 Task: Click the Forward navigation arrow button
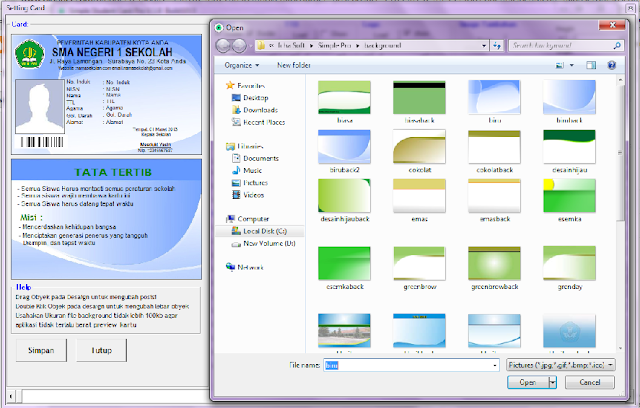(x=239, y=46)
